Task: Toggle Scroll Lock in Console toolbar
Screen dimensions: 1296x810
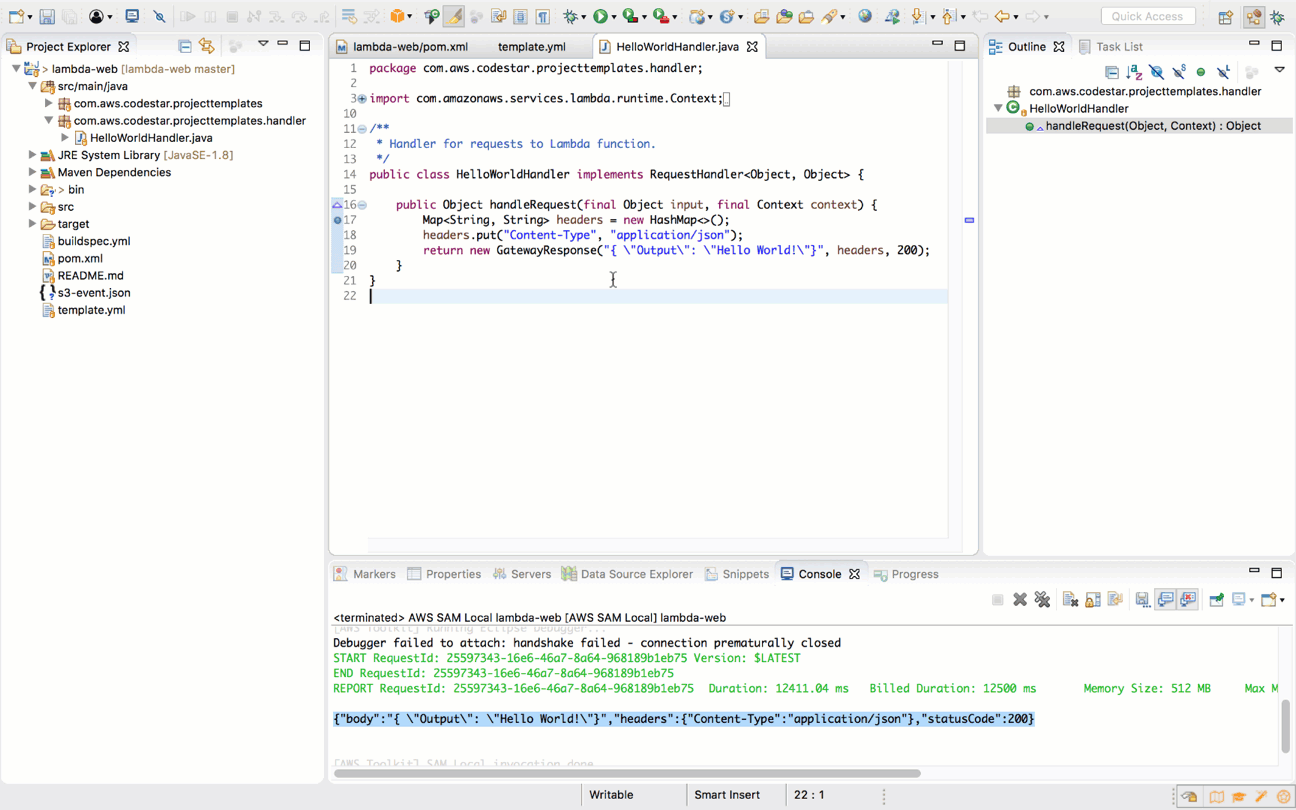Action: pos(1093,600)
